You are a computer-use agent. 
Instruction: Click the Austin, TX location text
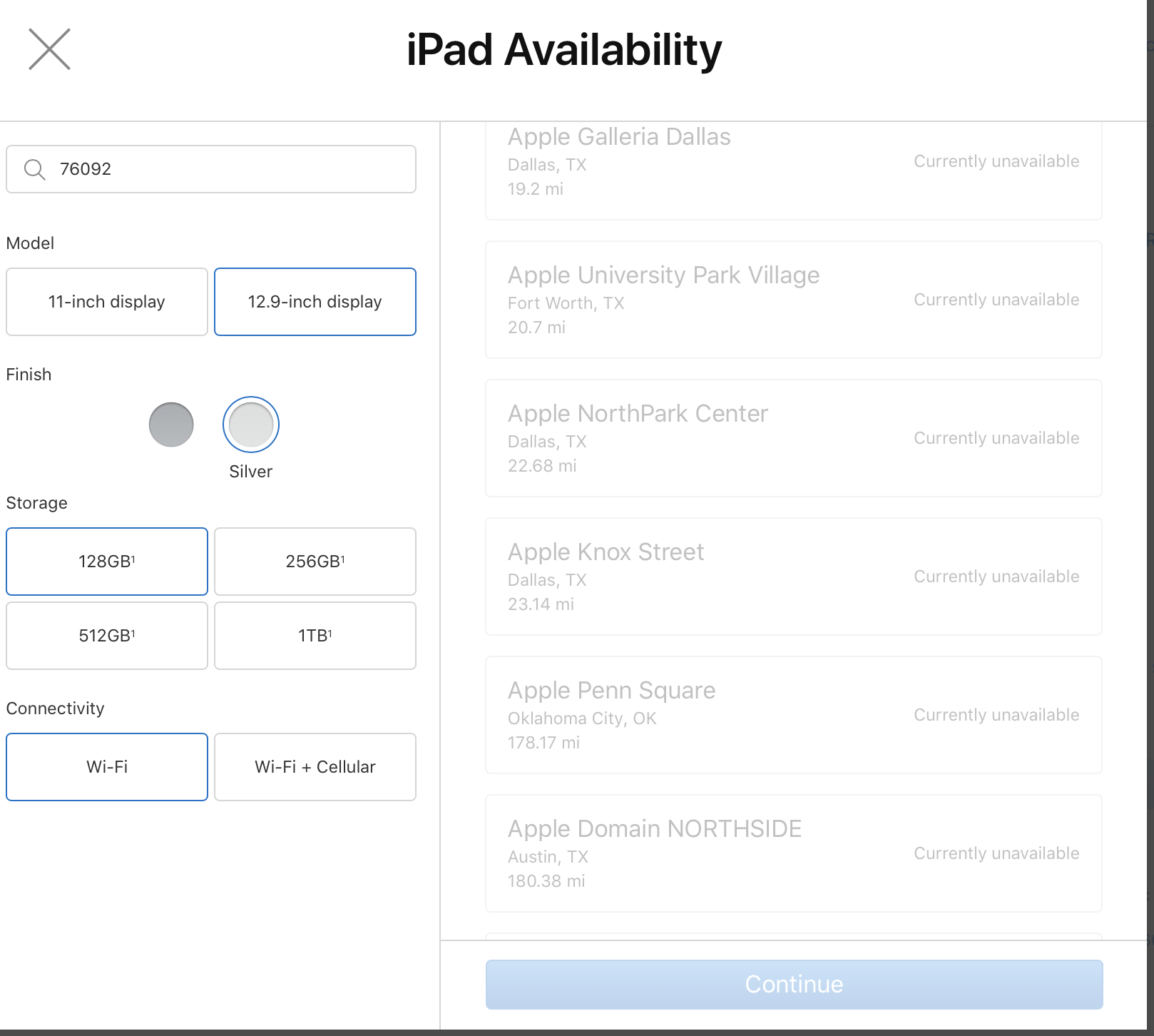tap(548, 857)
